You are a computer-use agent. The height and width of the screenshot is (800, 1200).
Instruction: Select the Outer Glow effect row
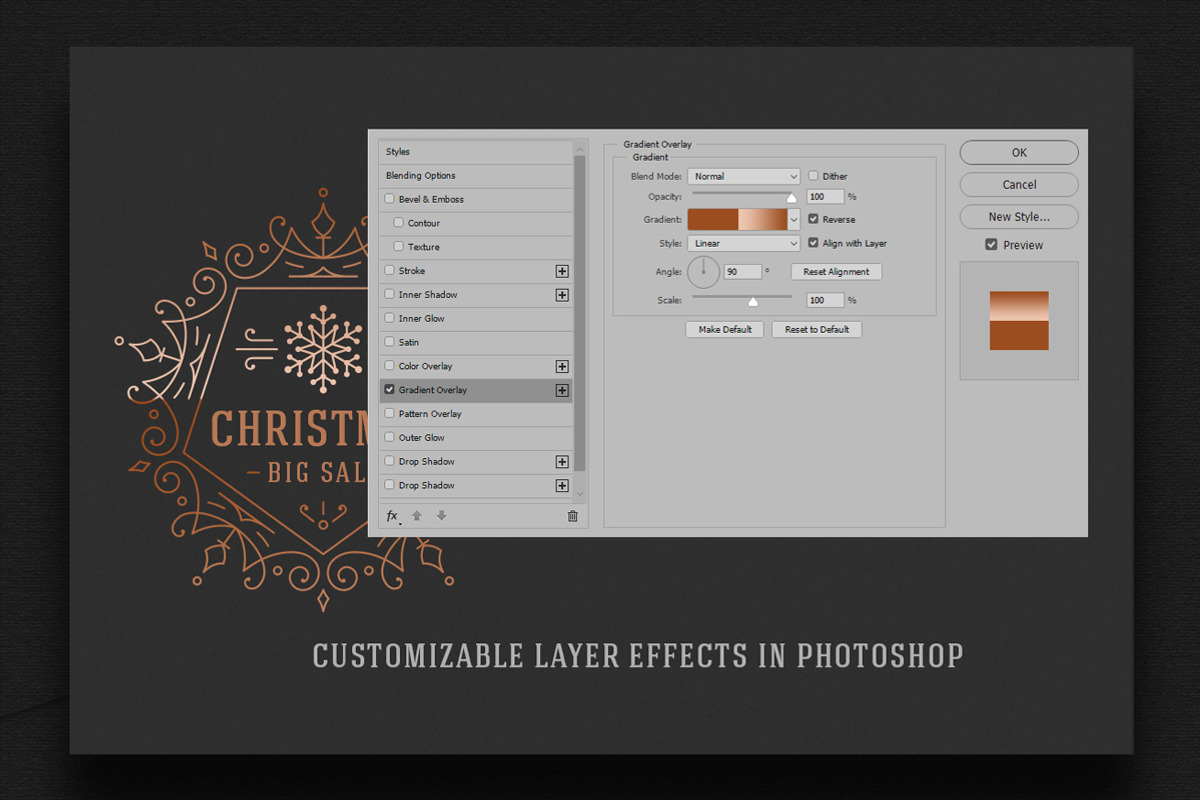coord(476,437)
